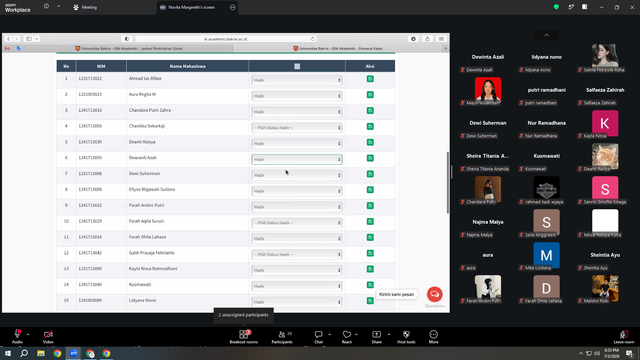The width and height of the screenshot is (640, 360).
Task: Click the red live chat bubble
Action: [435, 294]
